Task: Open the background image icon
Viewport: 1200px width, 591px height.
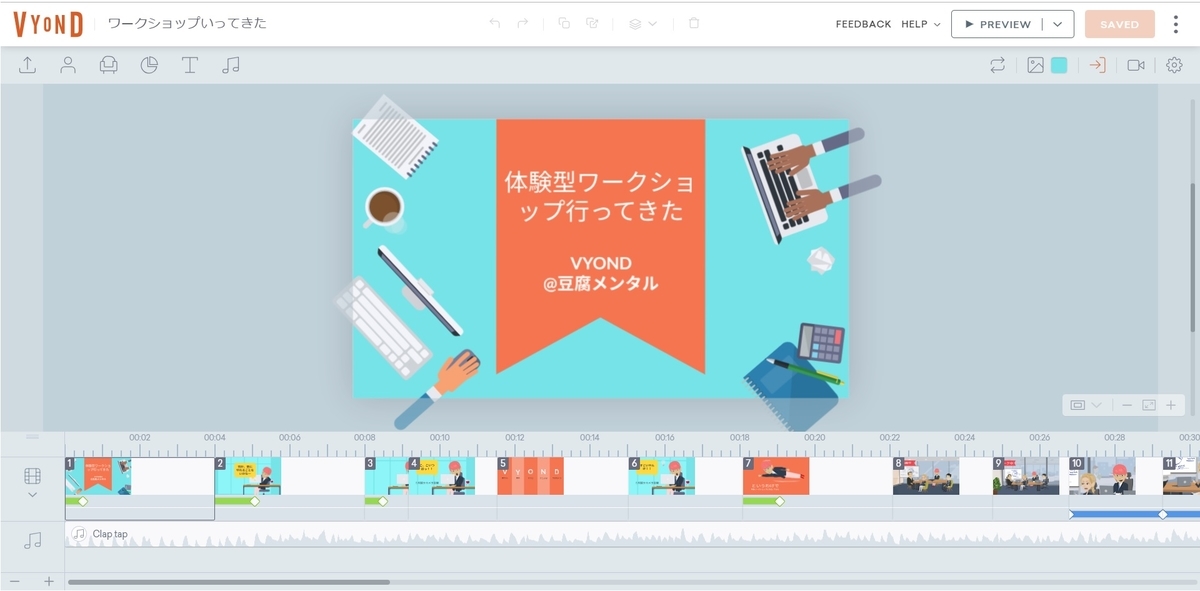Action: click(x=1036, y=65)
